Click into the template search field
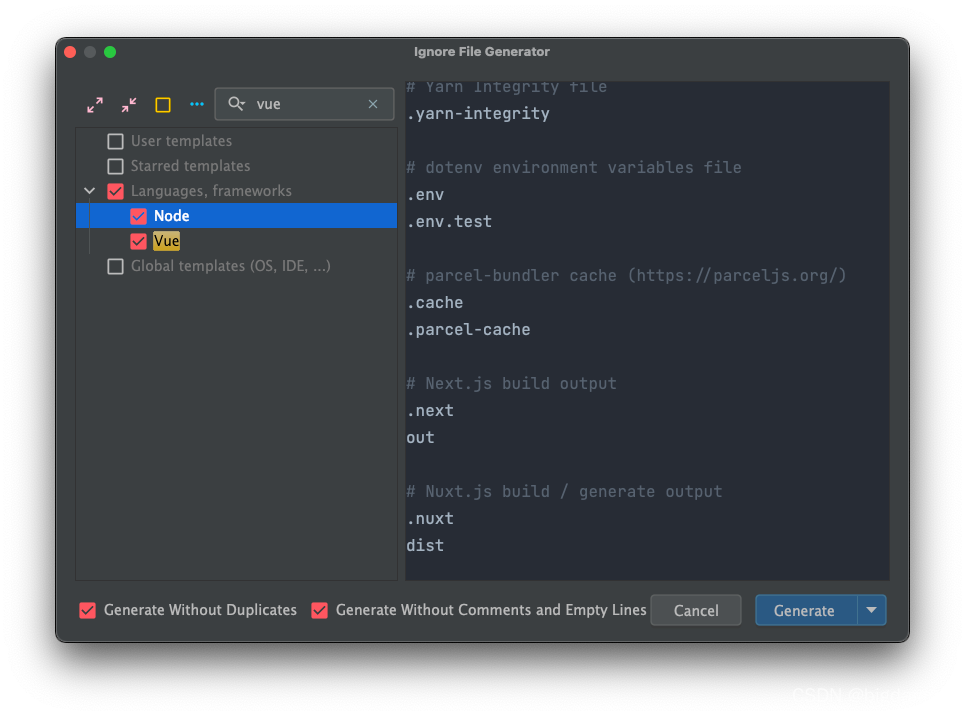 pos(305,104)
